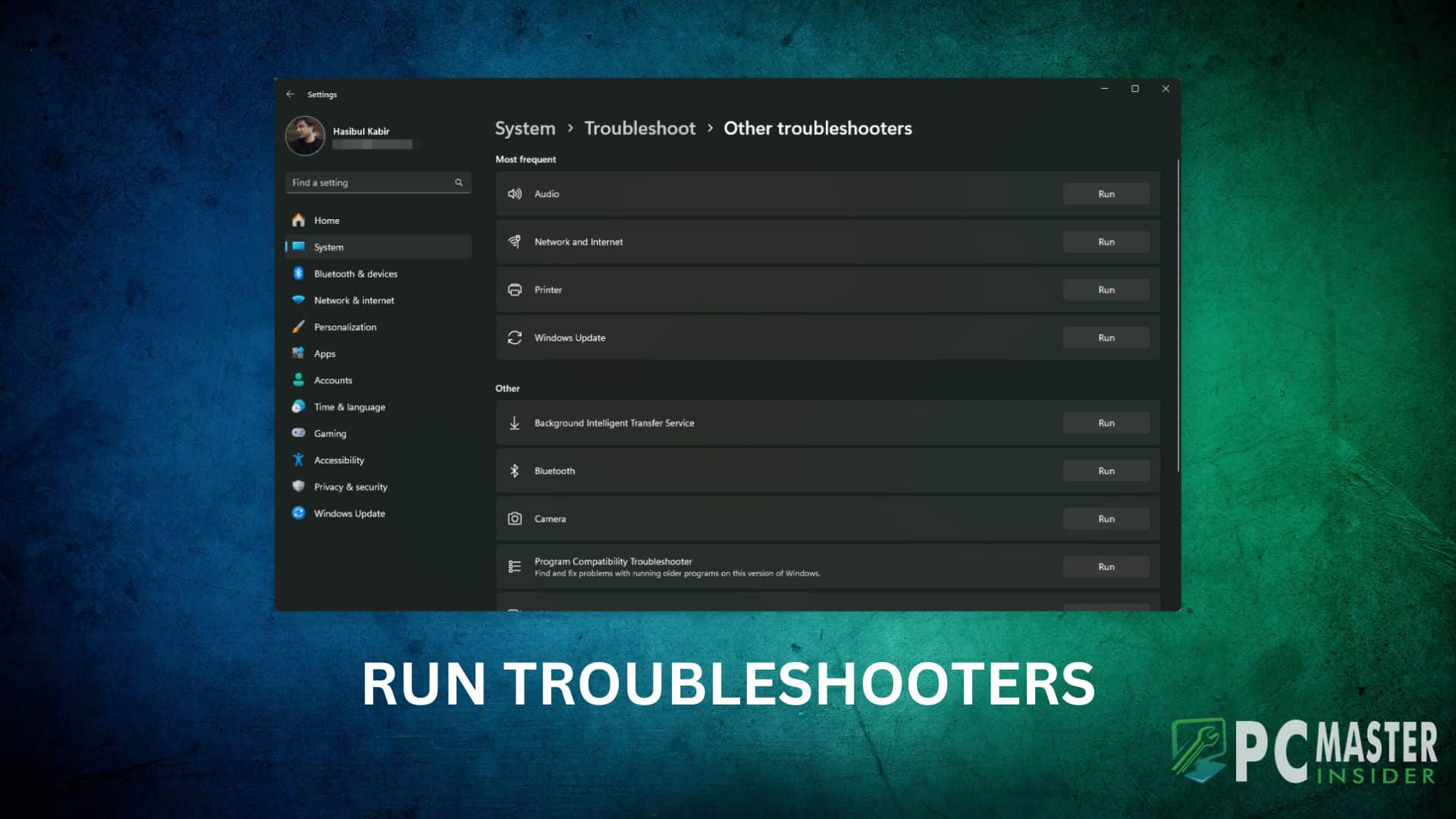Click the download icon for Background Intelligent Transfer Service
The width and height of the screenshot is (1456, 819).
pyautogui.click(x=515, y=422)
